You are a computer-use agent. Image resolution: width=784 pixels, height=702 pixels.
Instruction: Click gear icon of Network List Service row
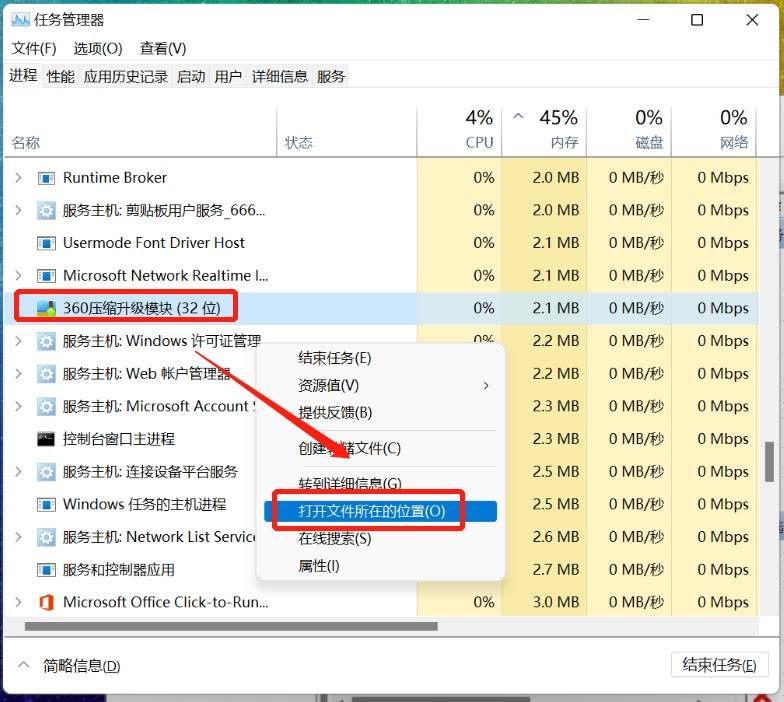(x=46, y=538)
